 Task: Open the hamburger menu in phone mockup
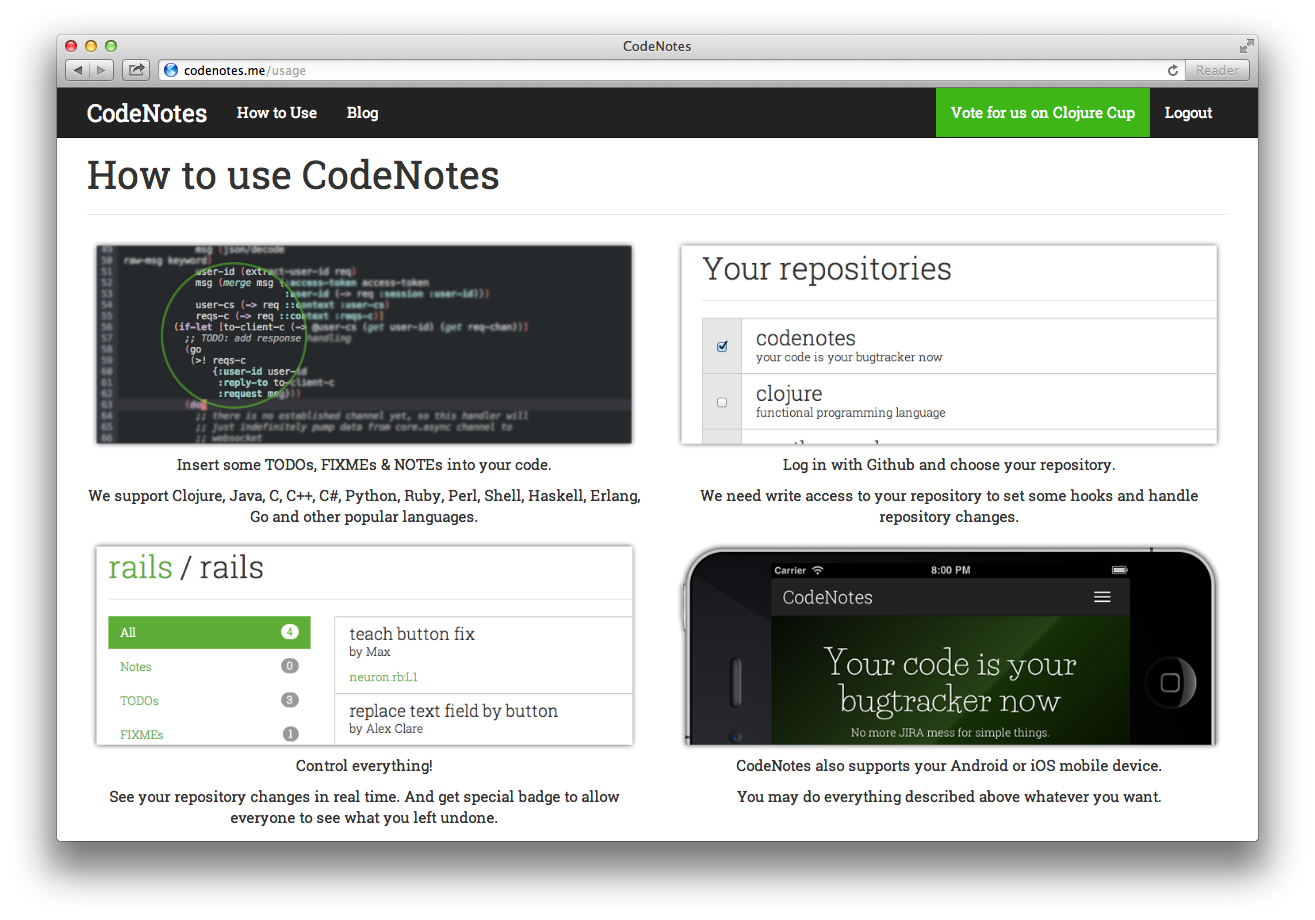pos(1102,597)
